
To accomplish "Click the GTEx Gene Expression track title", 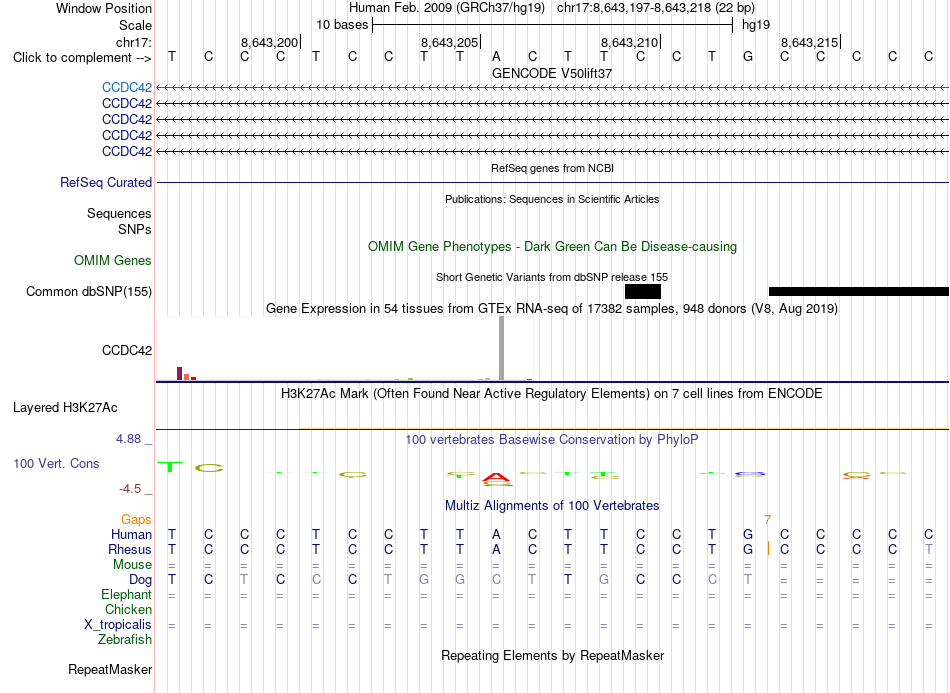I will tap(552, 308).
